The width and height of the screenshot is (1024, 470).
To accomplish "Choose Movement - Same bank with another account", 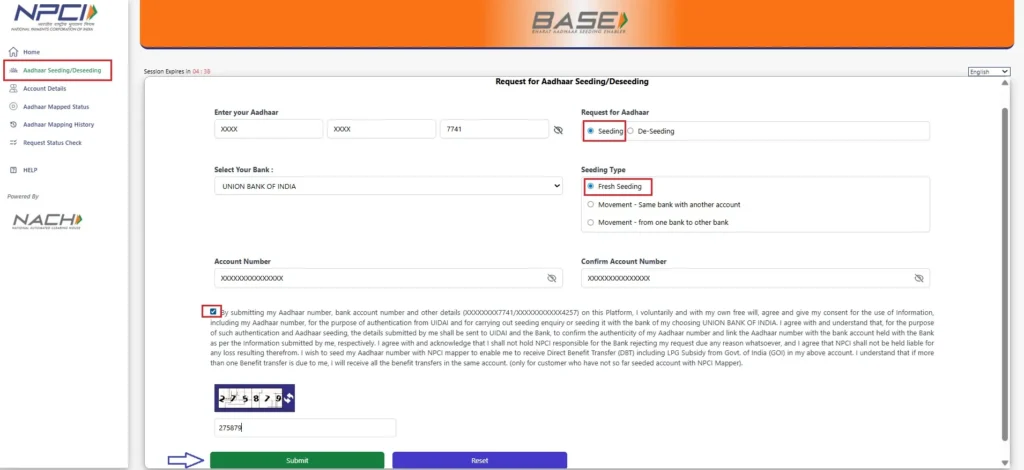I will (590, 204).
